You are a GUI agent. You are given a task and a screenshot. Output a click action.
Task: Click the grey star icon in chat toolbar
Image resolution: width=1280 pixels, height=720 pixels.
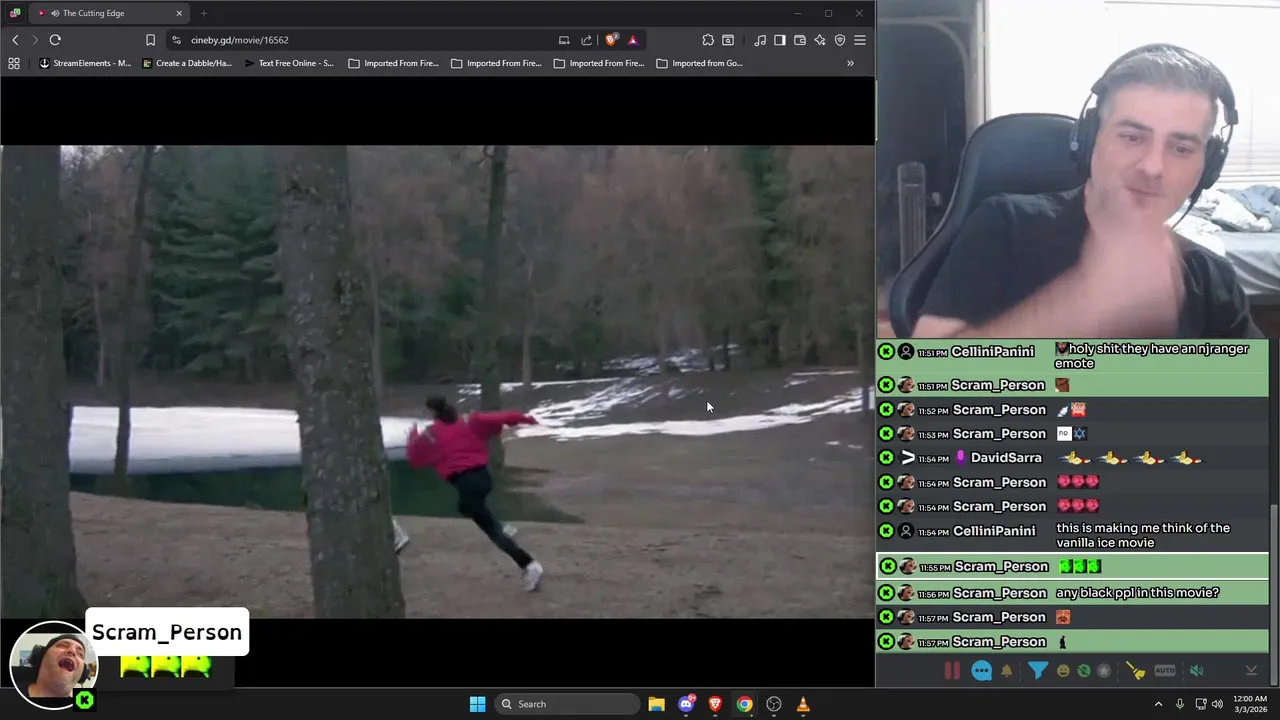coord(1104,671)
